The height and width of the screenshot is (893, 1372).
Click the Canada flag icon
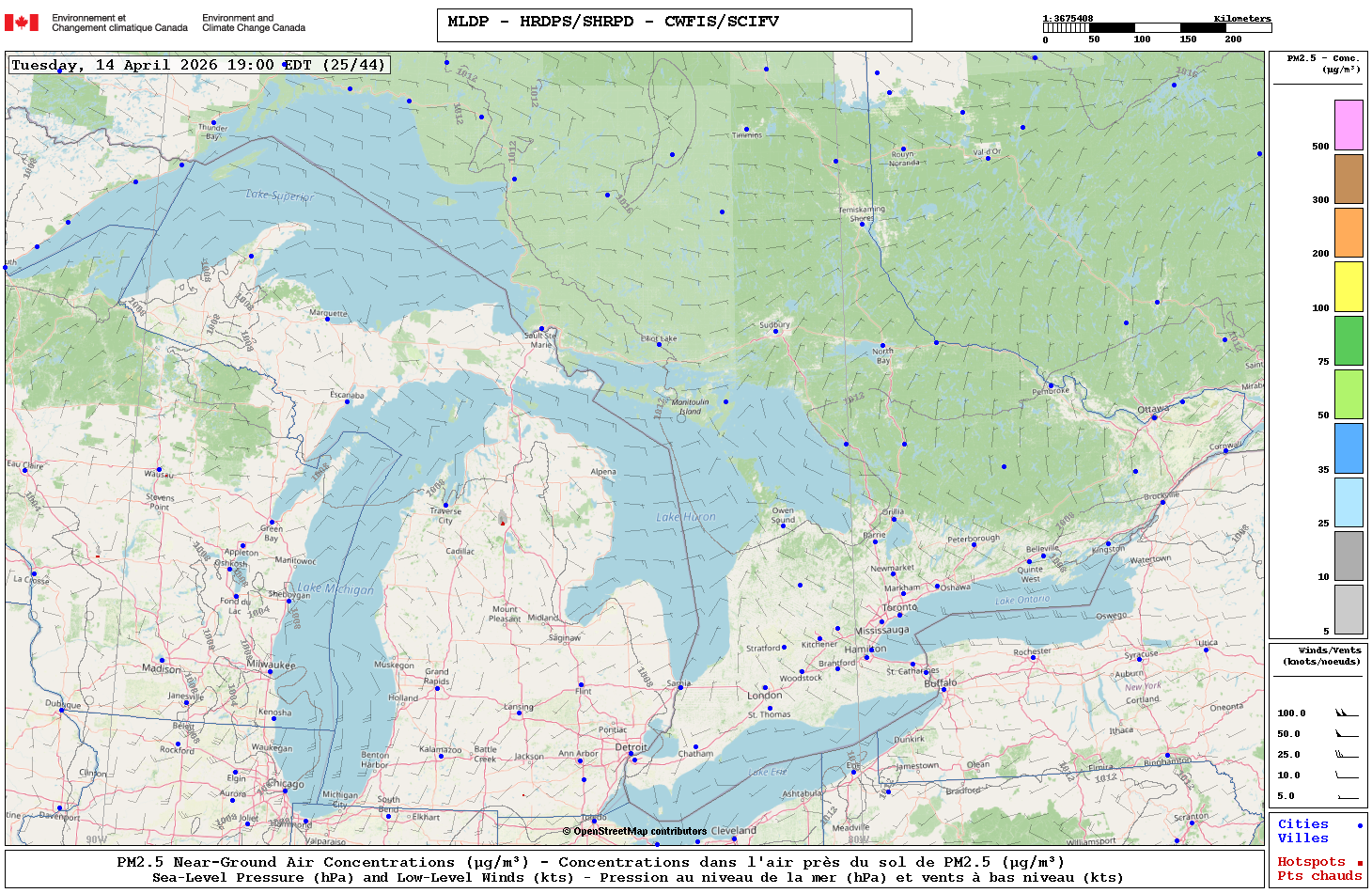point(22,23)
